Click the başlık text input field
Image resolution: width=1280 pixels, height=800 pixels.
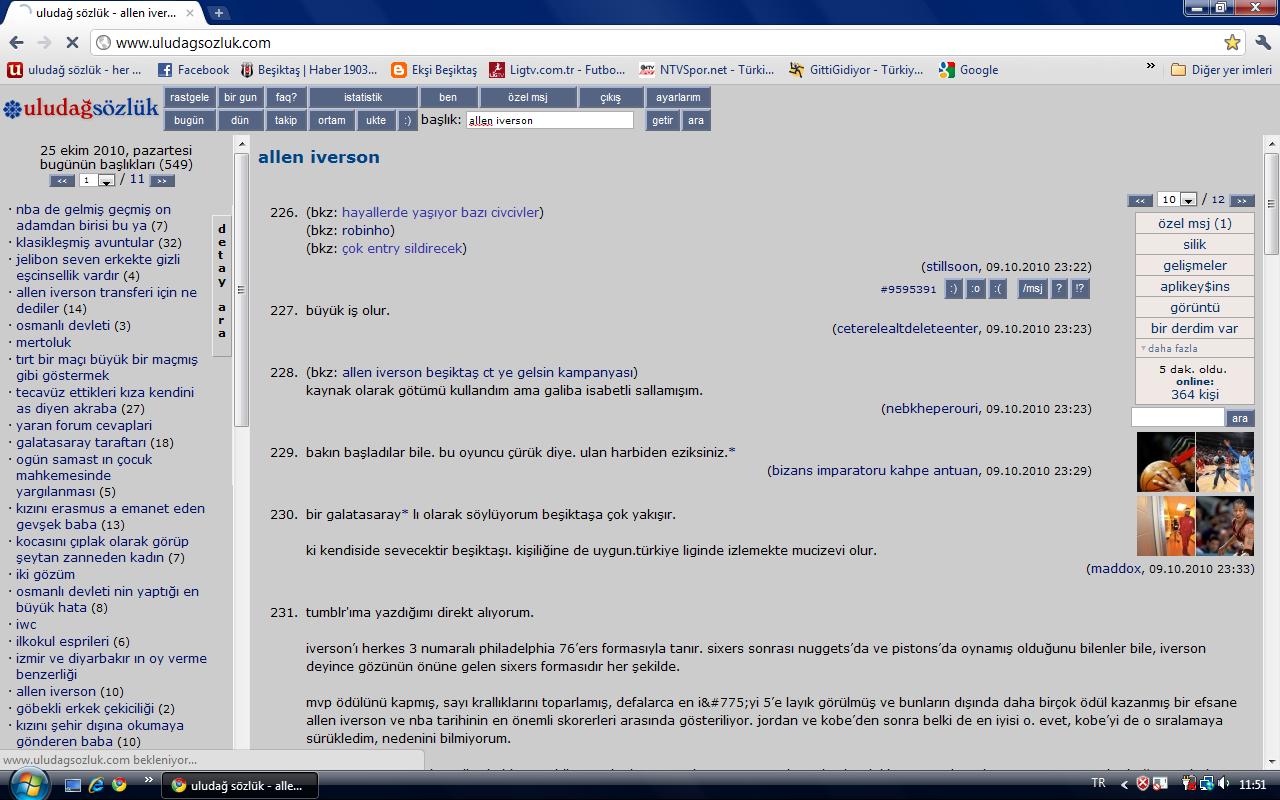549,120
